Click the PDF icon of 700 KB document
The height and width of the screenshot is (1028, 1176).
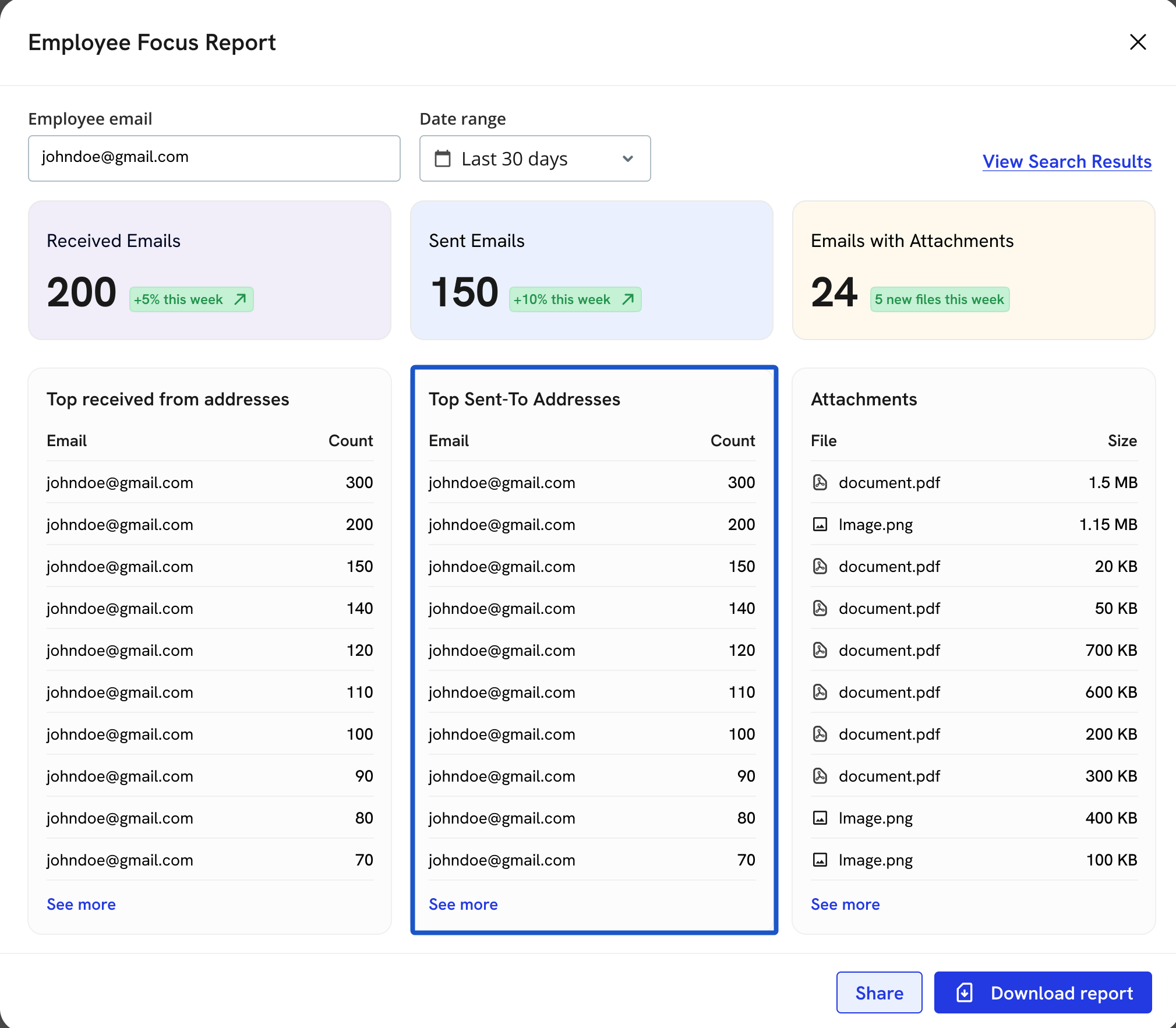click(x=820, y=650)
